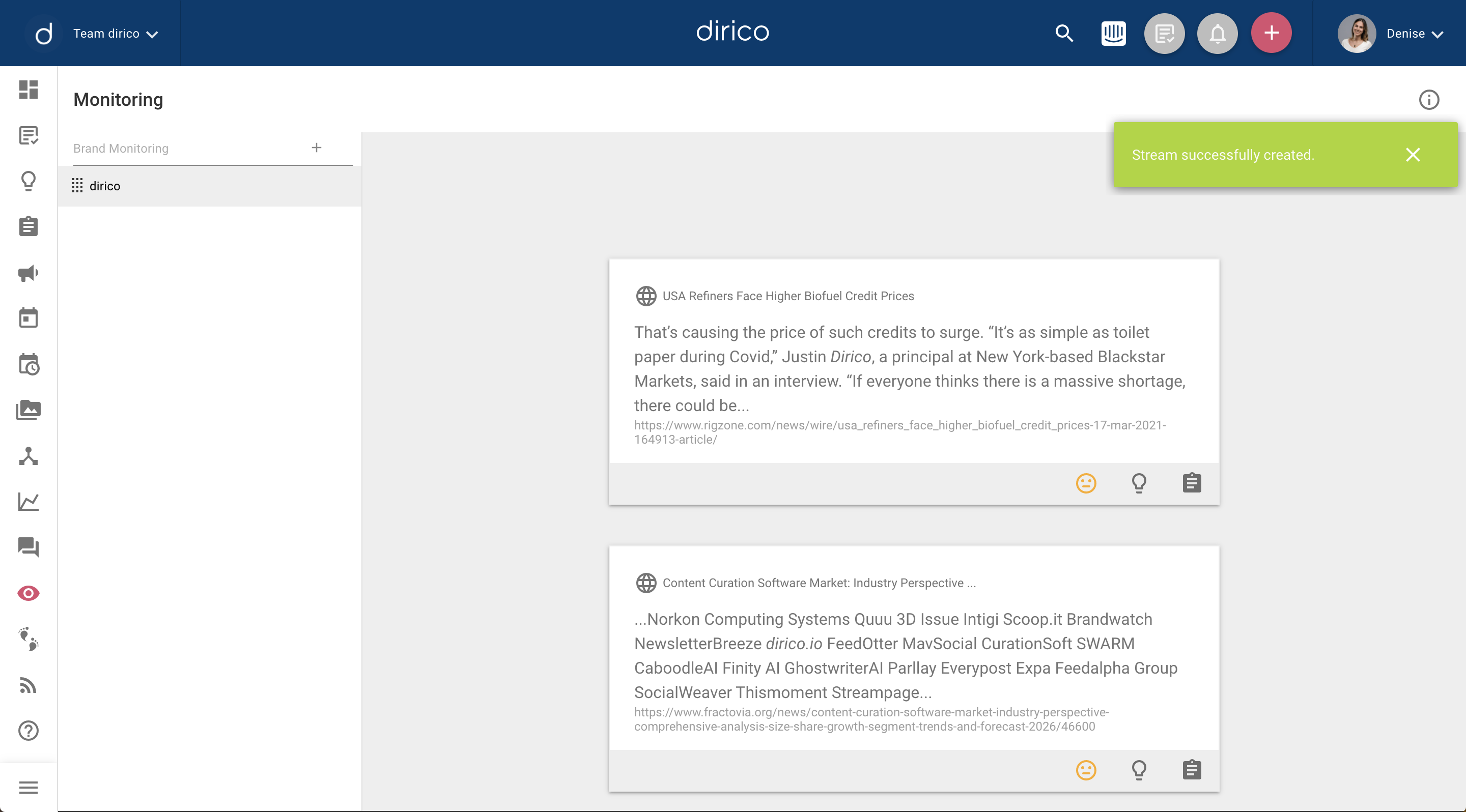This screenshot has width=1466, height=812.
Task: Open the conversations chat sidebar icon
Action: [29, 547]
